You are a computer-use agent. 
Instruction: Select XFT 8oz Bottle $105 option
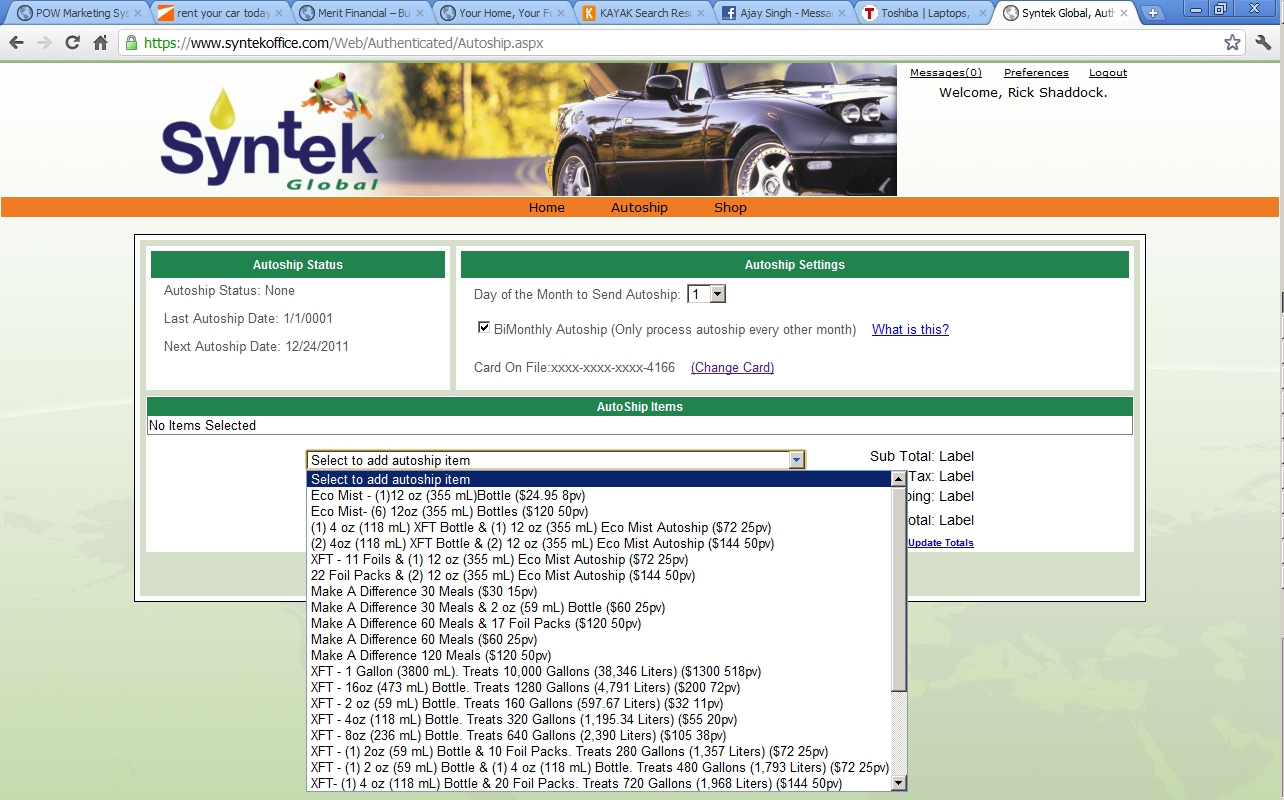pos(598,735)
